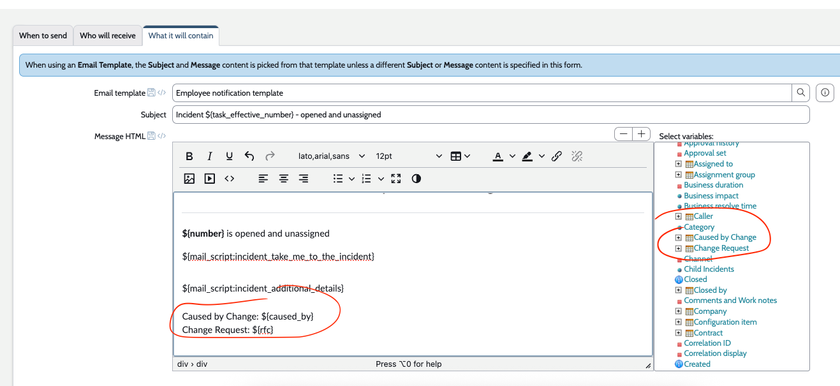
Task: Click the ${rfc} text in message body
Action: [x=263, y=330]
